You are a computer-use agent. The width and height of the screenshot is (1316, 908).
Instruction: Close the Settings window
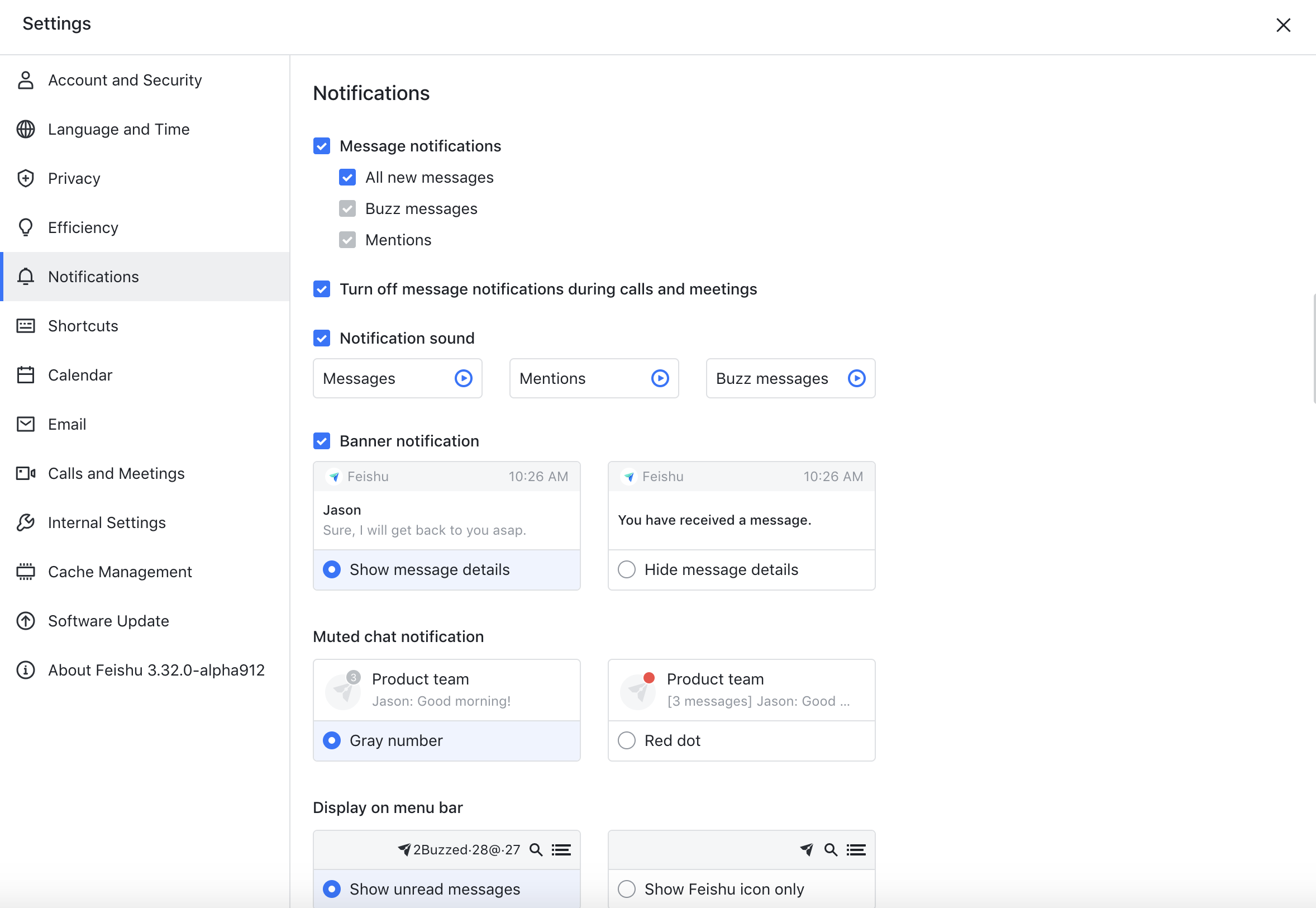(1283, 25)
